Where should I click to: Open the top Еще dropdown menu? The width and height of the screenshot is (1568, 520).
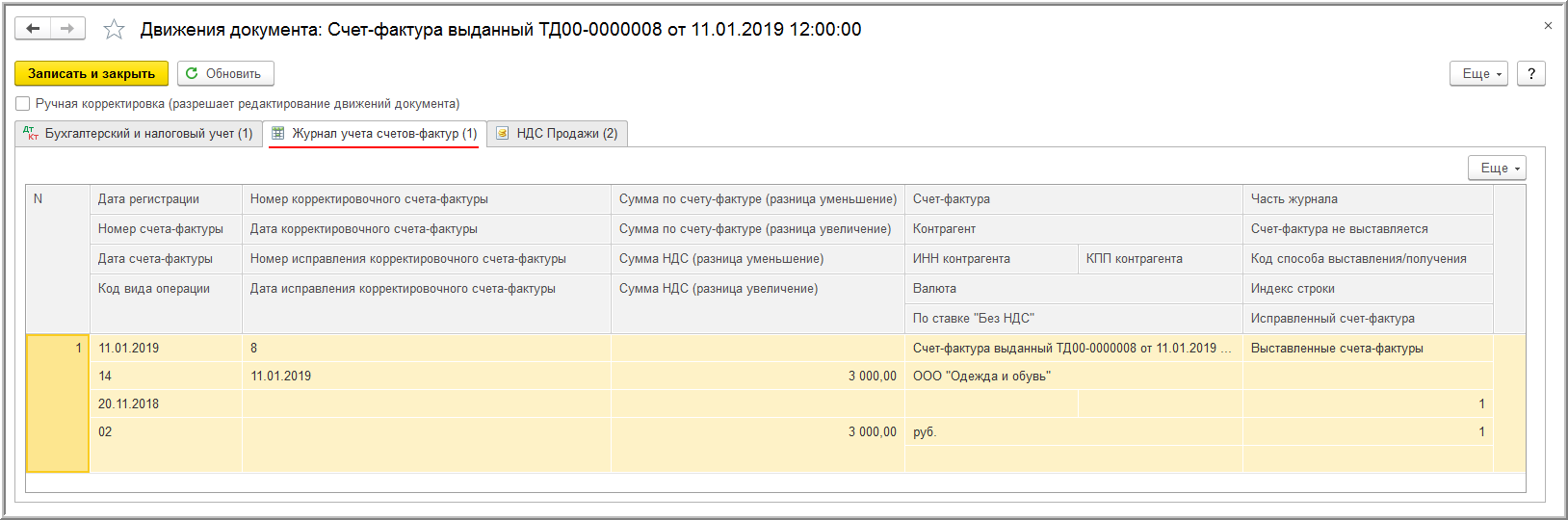click(x=1478, y=73)
